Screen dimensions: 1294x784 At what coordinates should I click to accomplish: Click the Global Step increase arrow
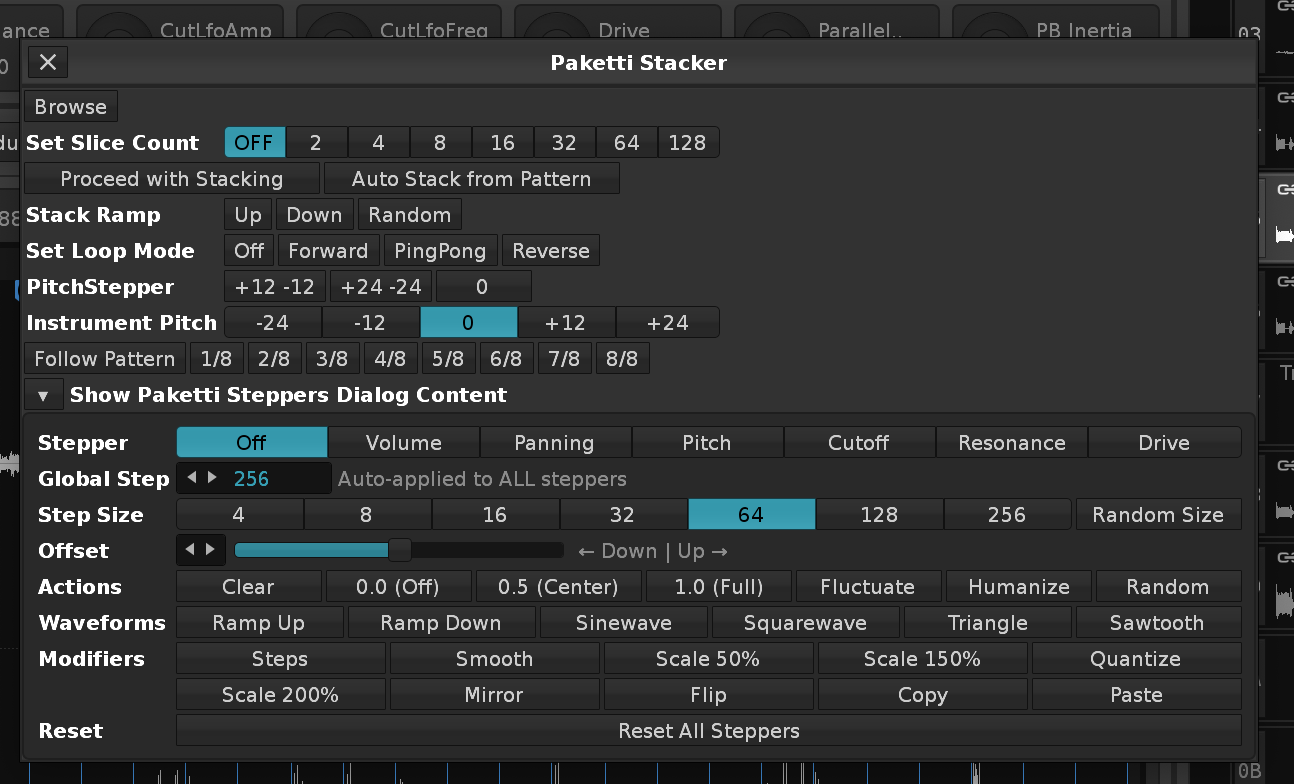coord(212,478)
